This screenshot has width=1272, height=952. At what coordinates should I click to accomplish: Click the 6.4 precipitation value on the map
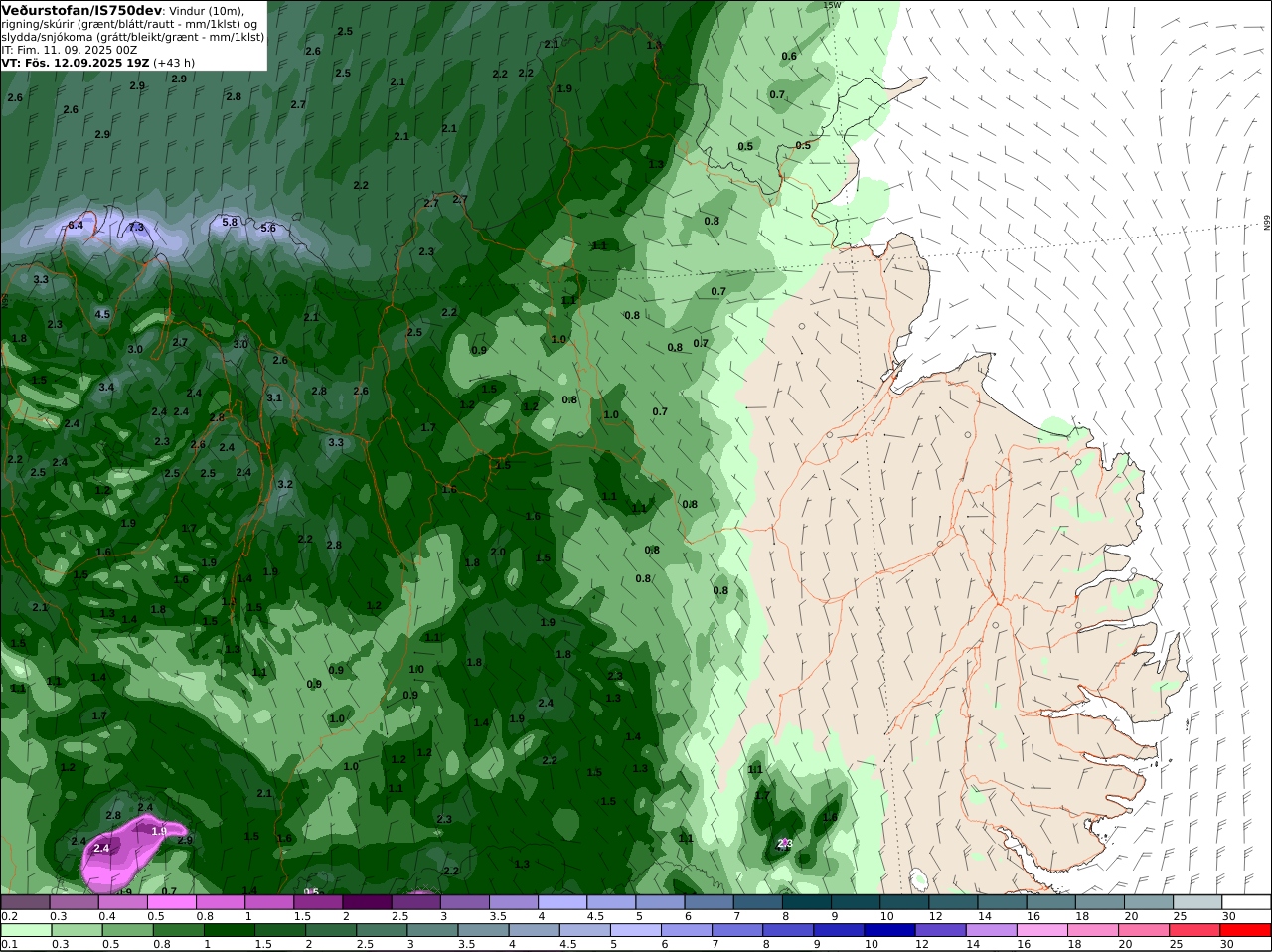click(x=76, y=226)
